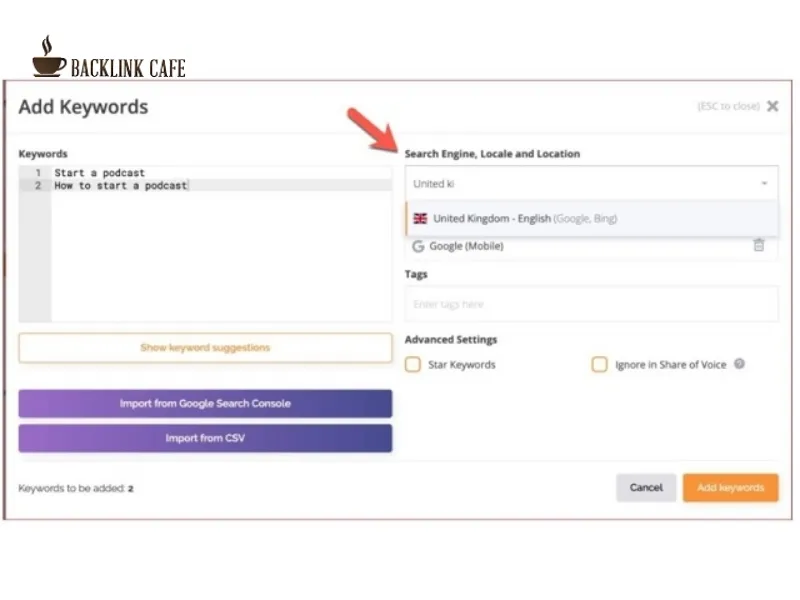Click into the Enter tags here field

tap(592, 304)
